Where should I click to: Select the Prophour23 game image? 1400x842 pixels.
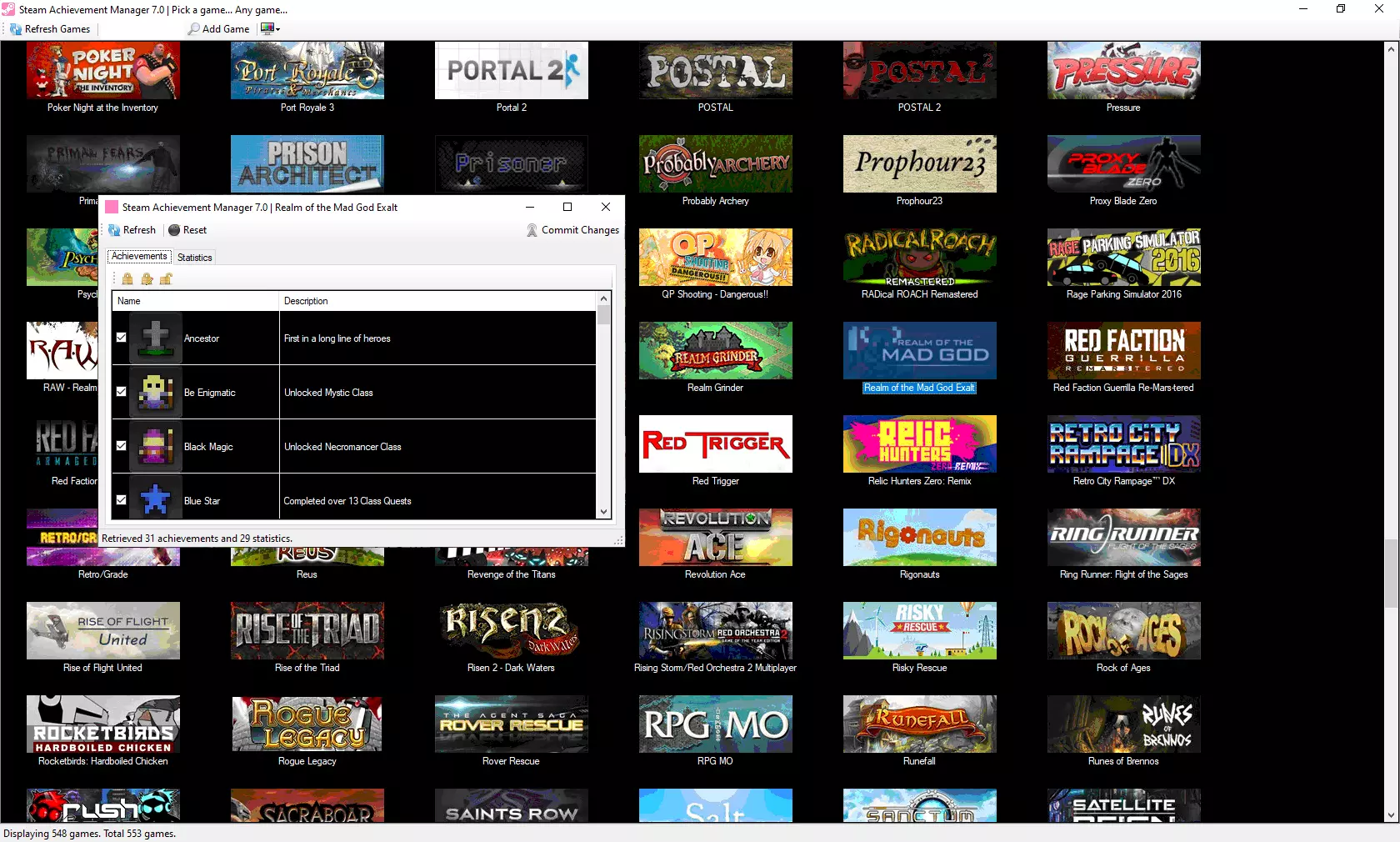click(920, 164)
